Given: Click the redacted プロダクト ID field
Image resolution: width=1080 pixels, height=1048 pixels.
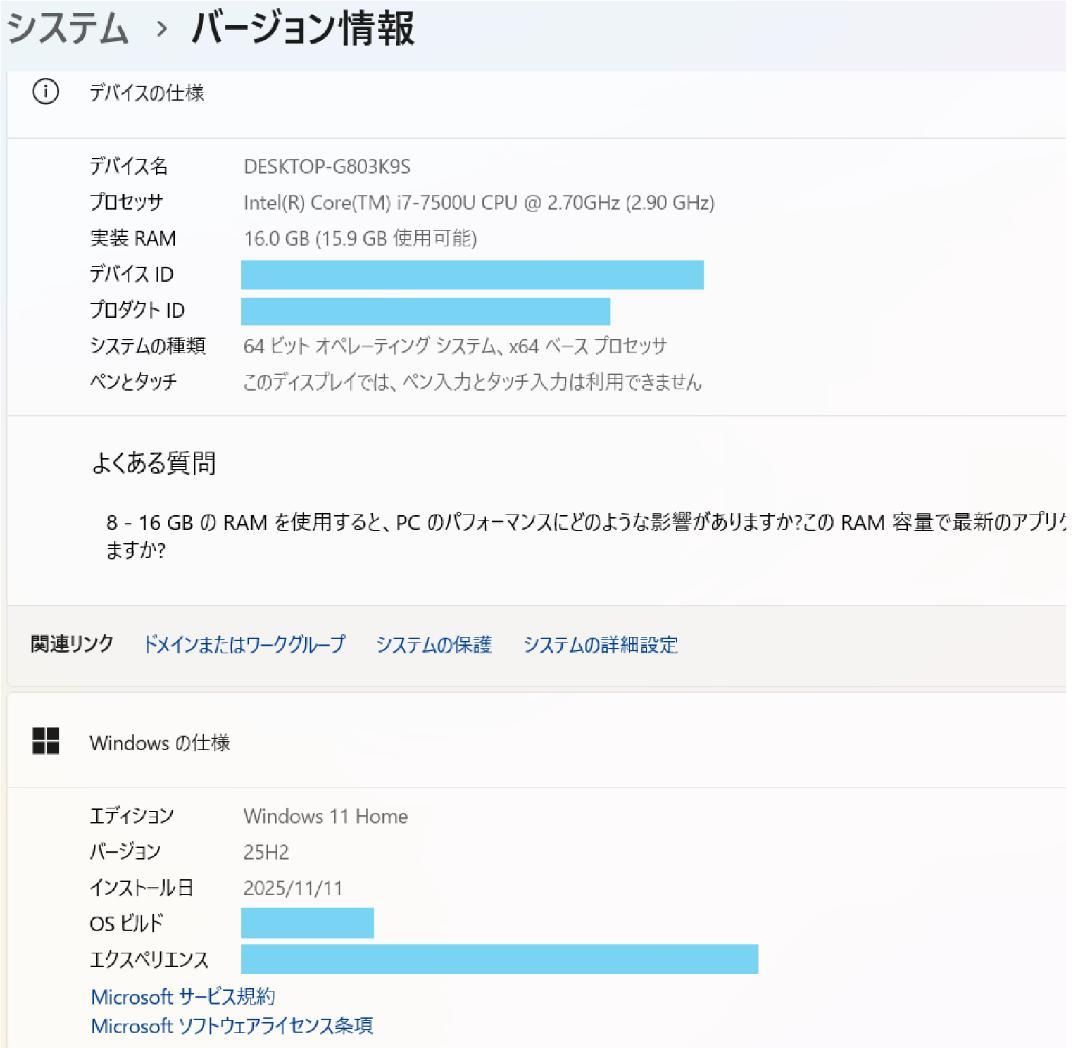Looking at the screenshot, I should click(x=425, y=310).
